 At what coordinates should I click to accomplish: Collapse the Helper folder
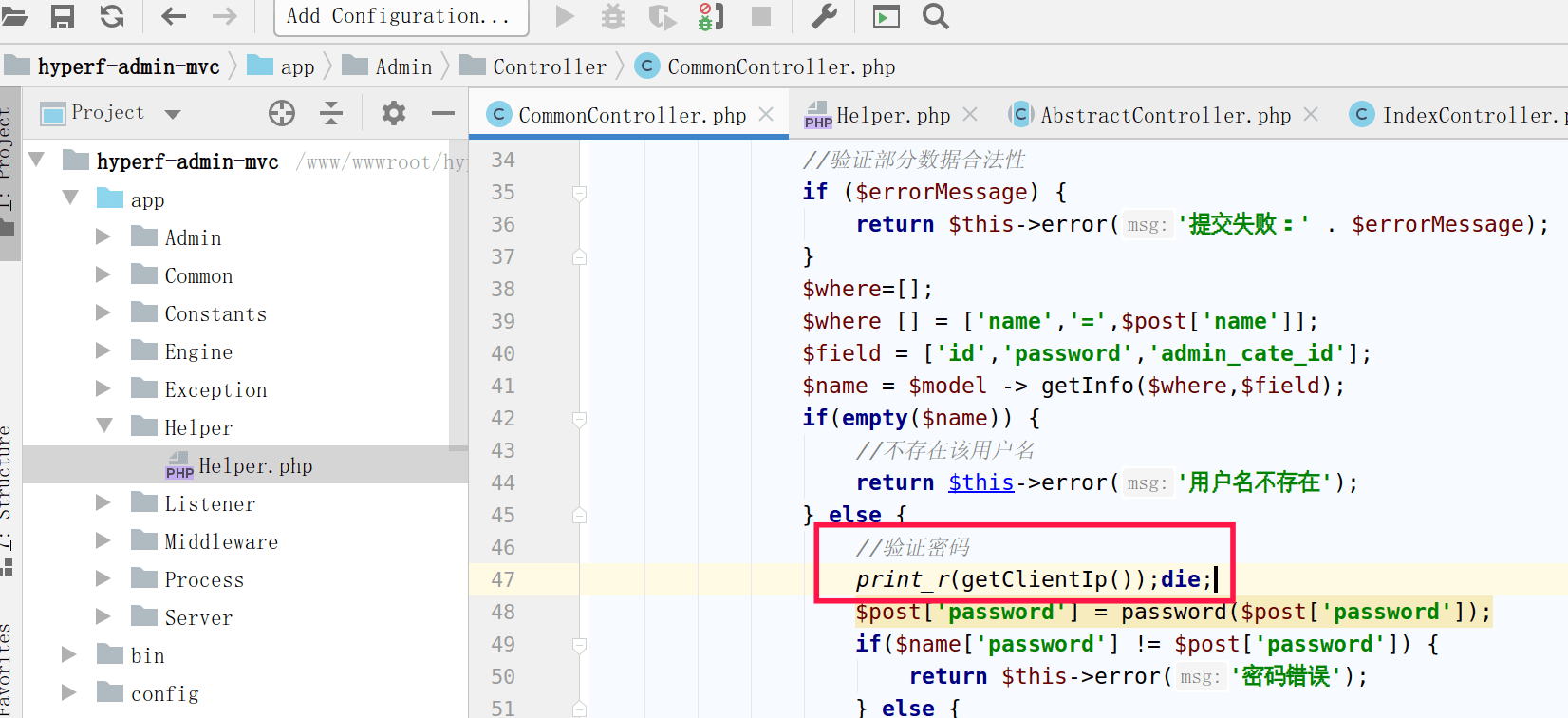click(x=104, y=425)
